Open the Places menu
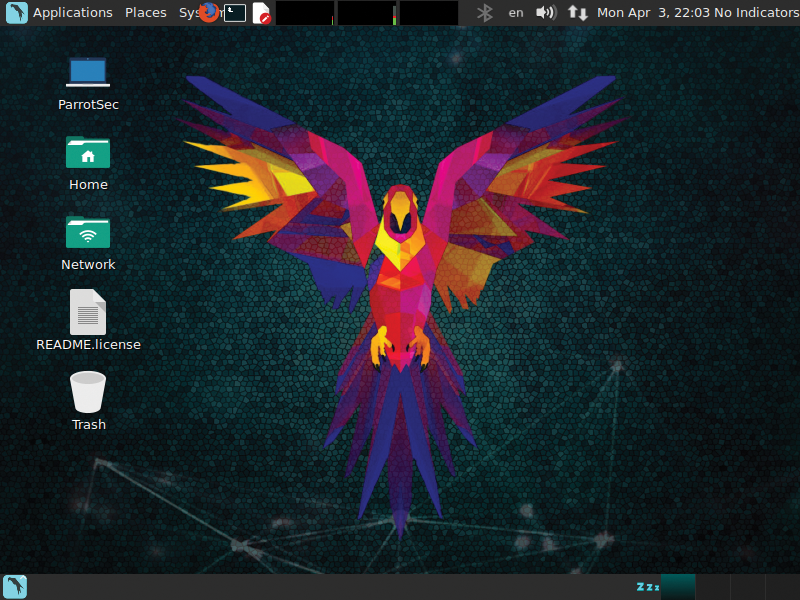The height and width of the screenshot is (600, 800). pos(146,12)
